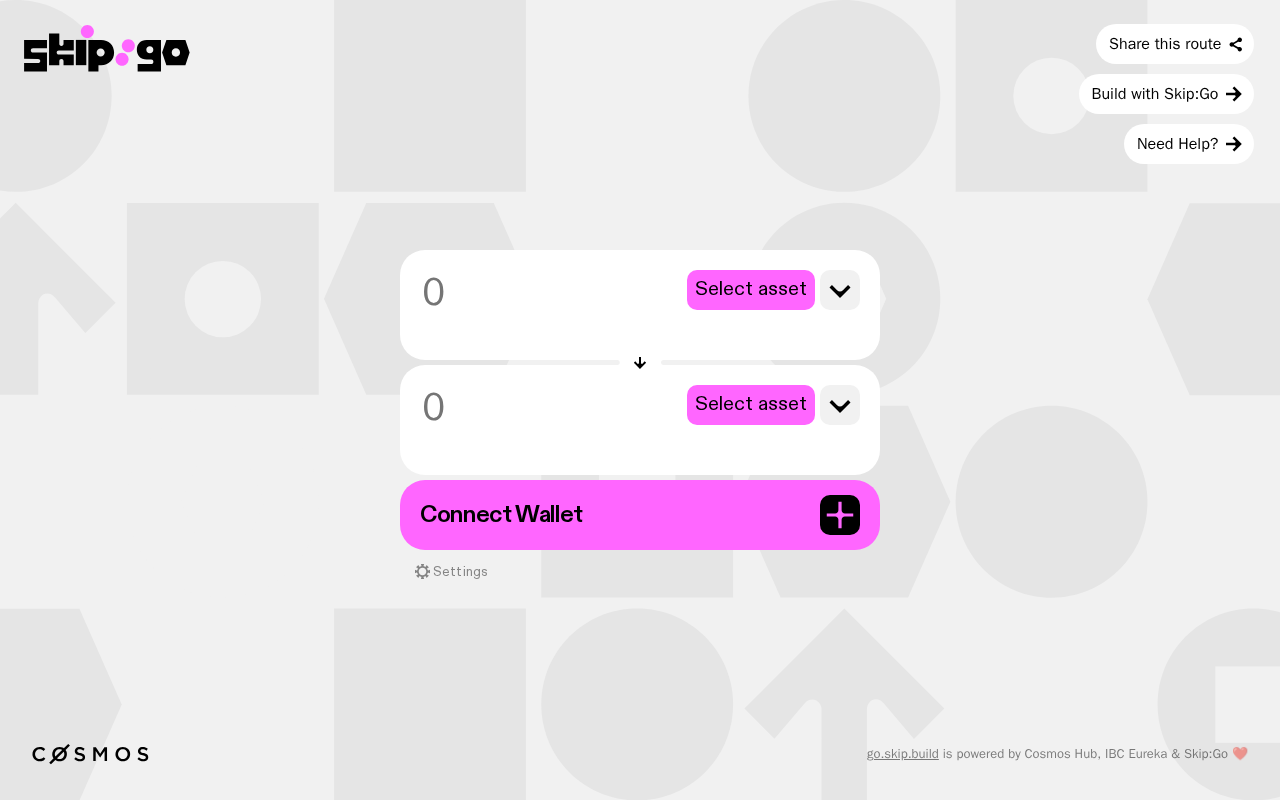Click the arrow icon on Build with Skip:Go

click(1234, 94)
